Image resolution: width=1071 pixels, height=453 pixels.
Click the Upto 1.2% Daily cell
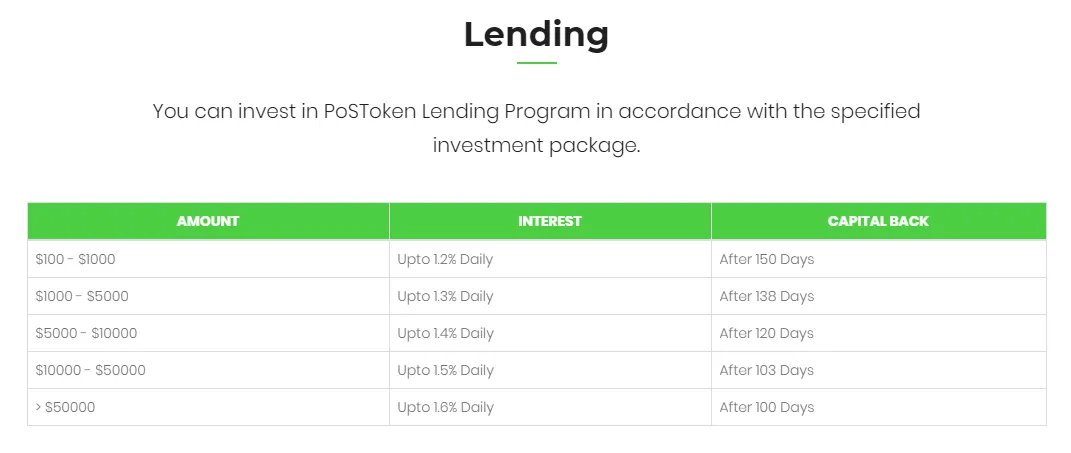(x=445, y=259)
